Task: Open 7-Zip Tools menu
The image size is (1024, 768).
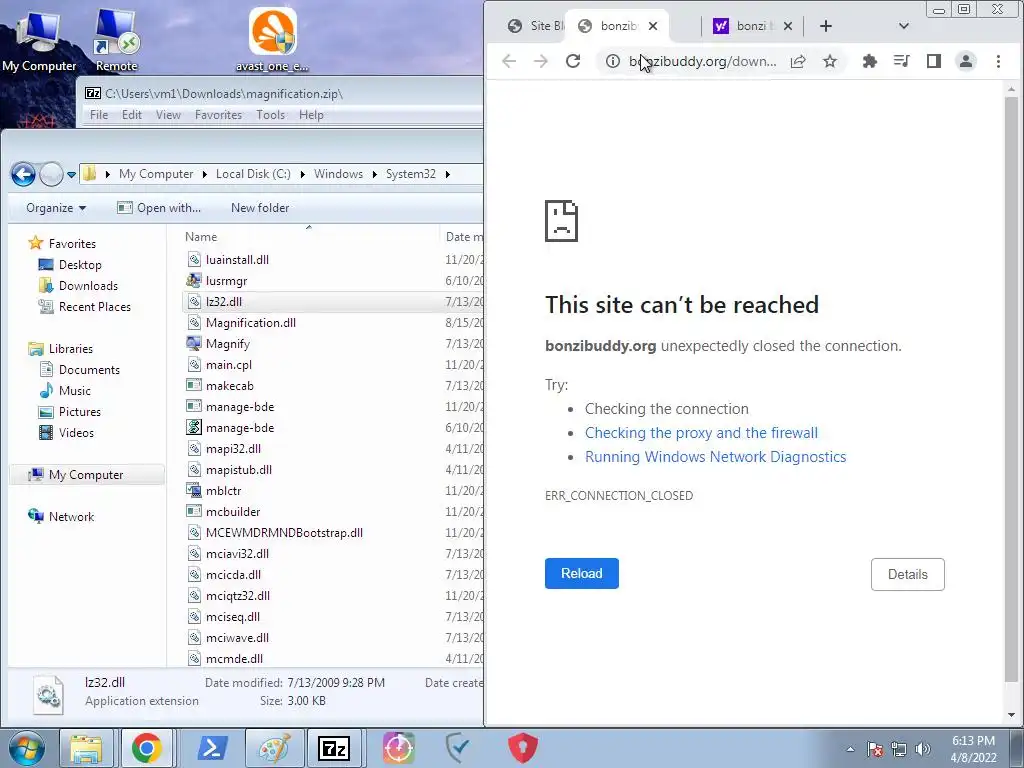Action: [270, 115]
